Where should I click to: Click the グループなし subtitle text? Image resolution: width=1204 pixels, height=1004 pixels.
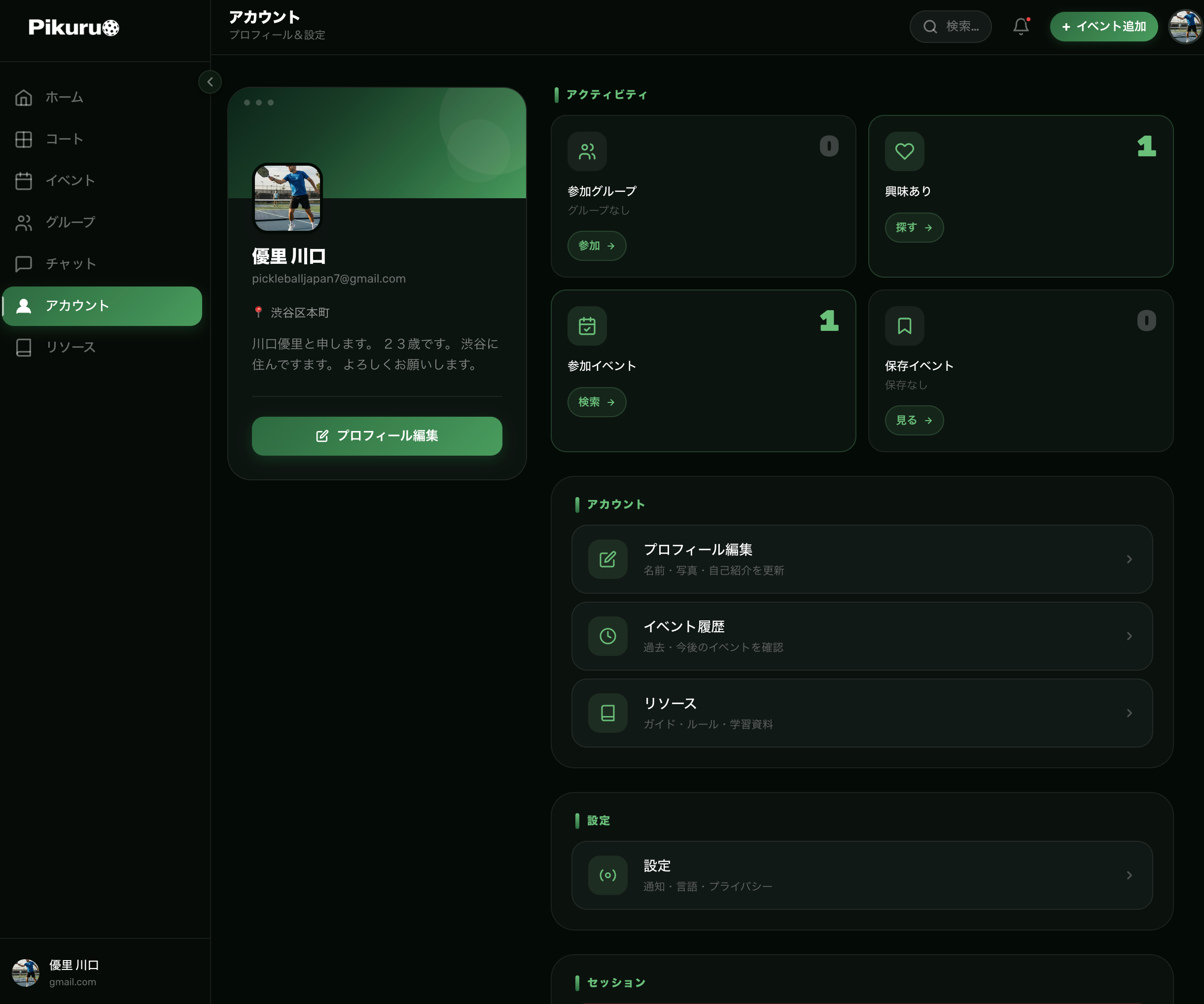pyautogui.click(x=599, y=211)
